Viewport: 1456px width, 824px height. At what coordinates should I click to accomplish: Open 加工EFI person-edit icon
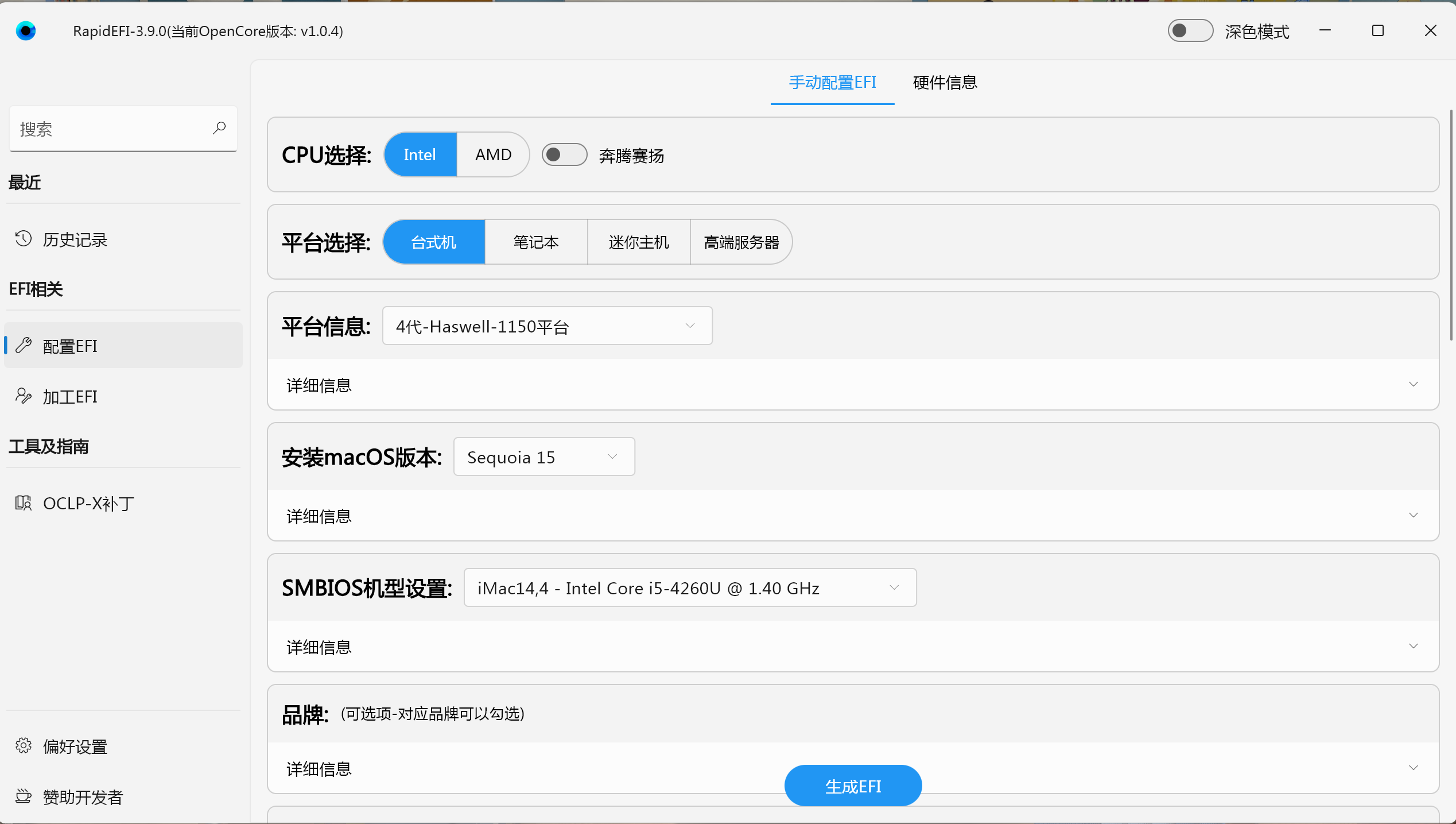(24, 396)
